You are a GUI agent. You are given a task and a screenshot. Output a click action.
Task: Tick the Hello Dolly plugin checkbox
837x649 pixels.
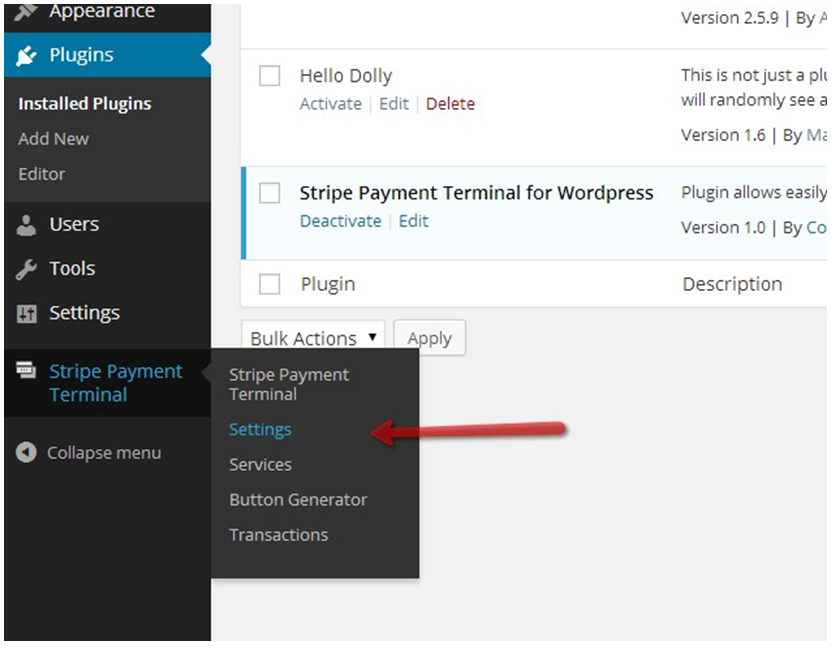pyautogui.click(x=269, y=76)
